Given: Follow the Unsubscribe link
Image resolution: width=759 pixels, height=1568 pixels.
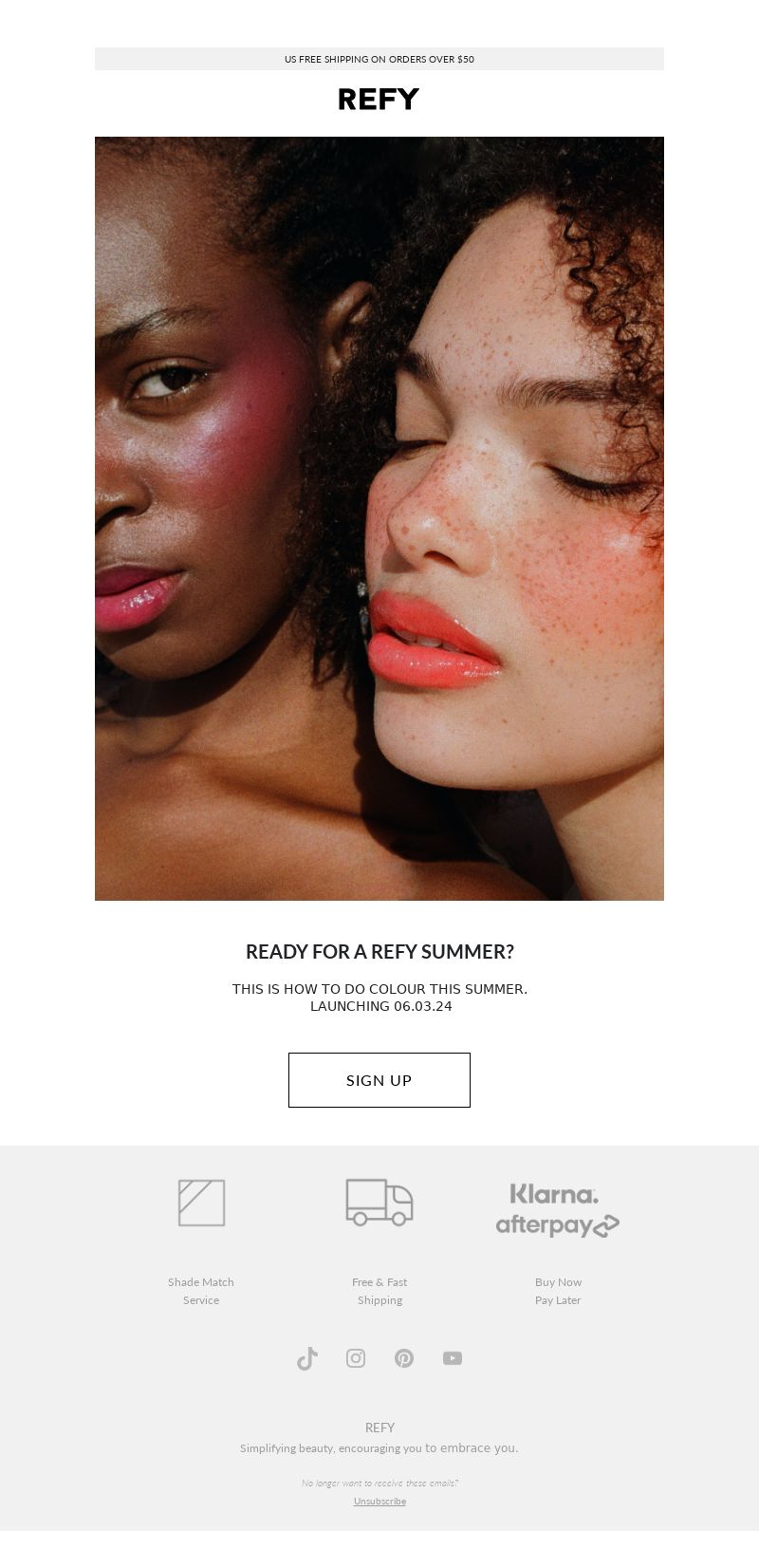Looking at the screenshot, I should tap(379, 1502).
